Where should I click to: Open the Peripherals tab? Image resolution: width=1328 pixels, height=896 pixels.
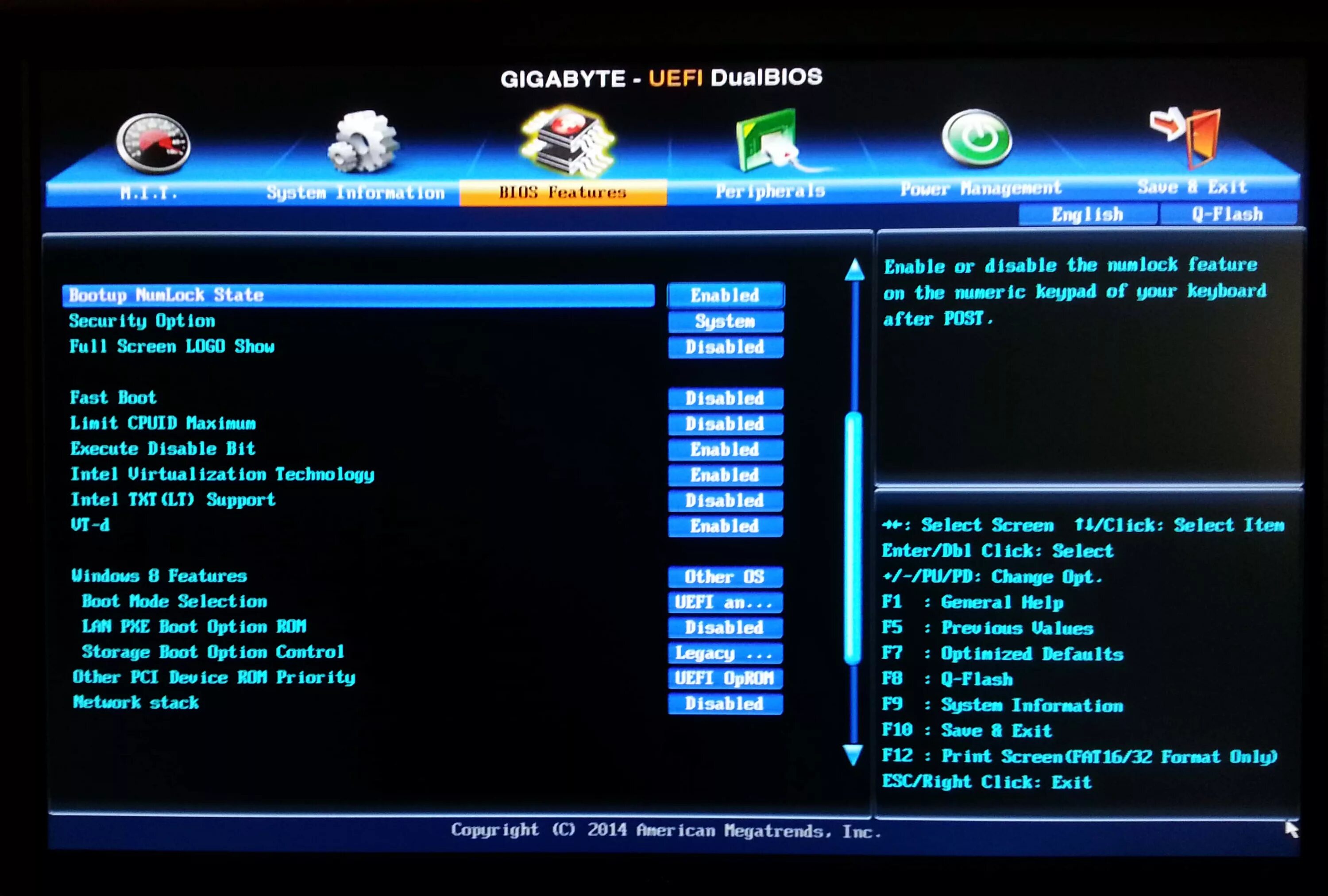[x=770, y=191]
